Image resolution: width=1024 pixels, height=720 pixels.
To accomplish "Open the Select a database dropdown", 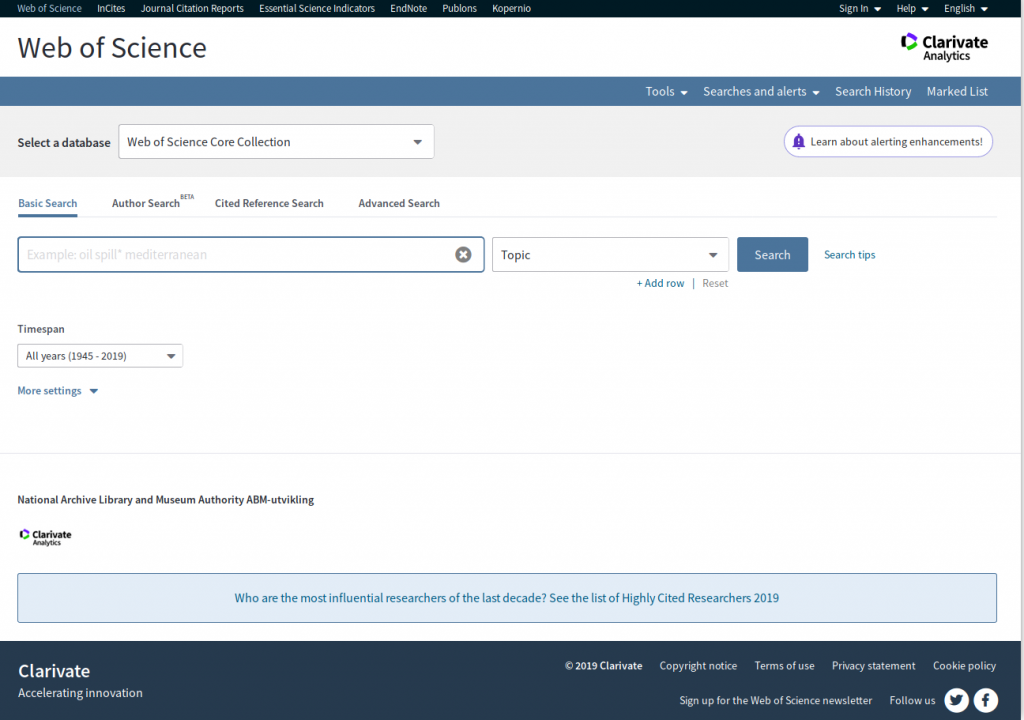I will coord(276,142).
